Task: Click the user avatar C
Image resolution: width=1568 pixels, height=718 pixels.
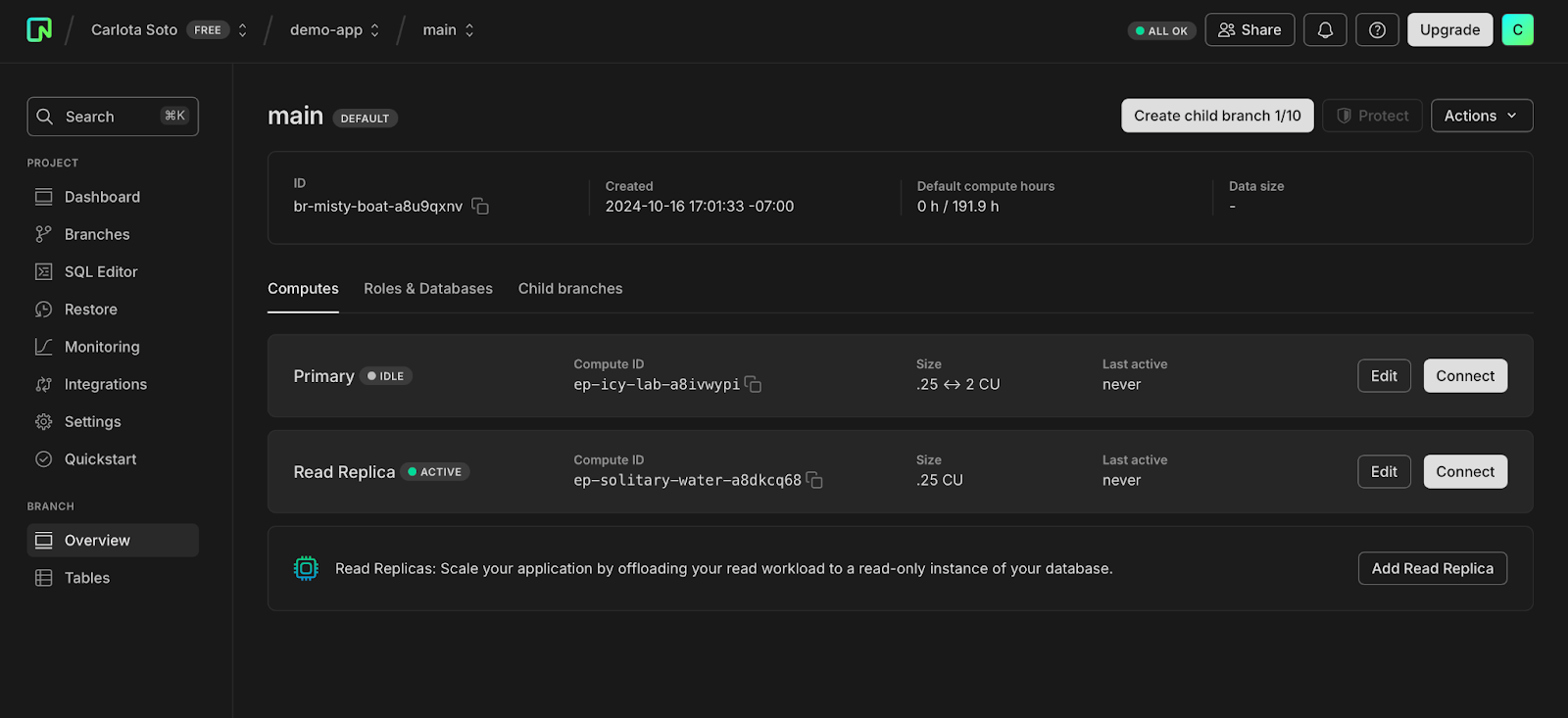Action: click(x=1517, y=29)
